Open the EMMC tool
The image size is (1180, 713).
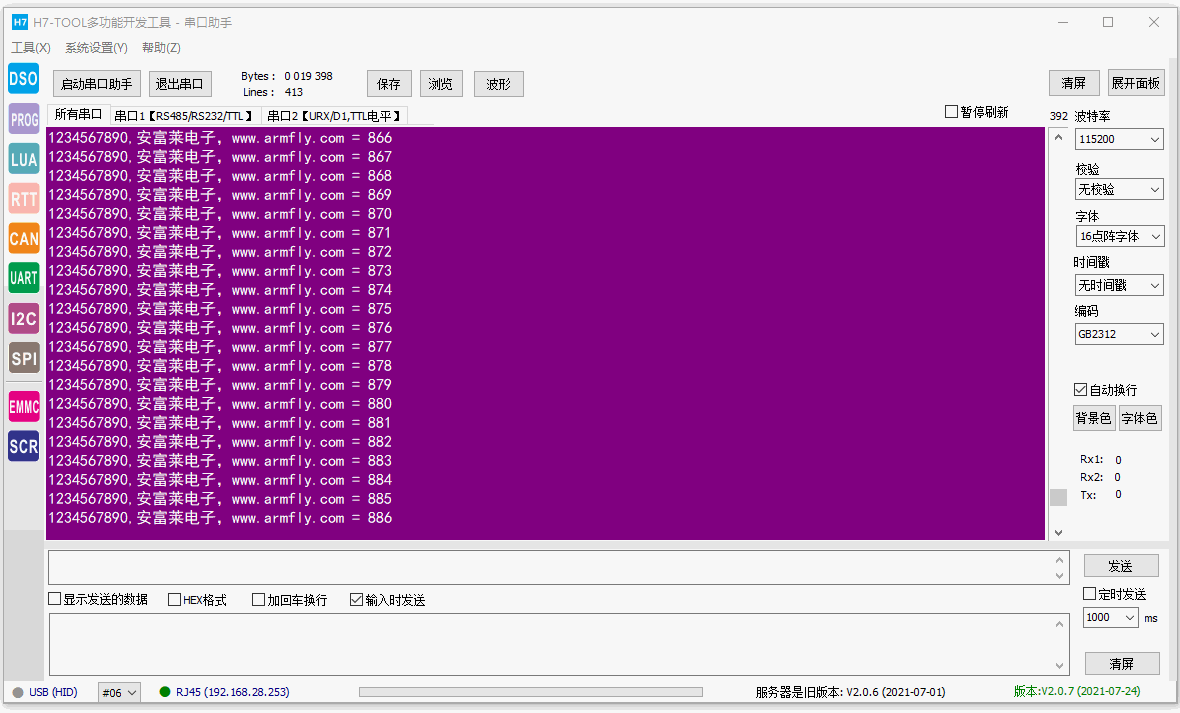click(23, 407)
